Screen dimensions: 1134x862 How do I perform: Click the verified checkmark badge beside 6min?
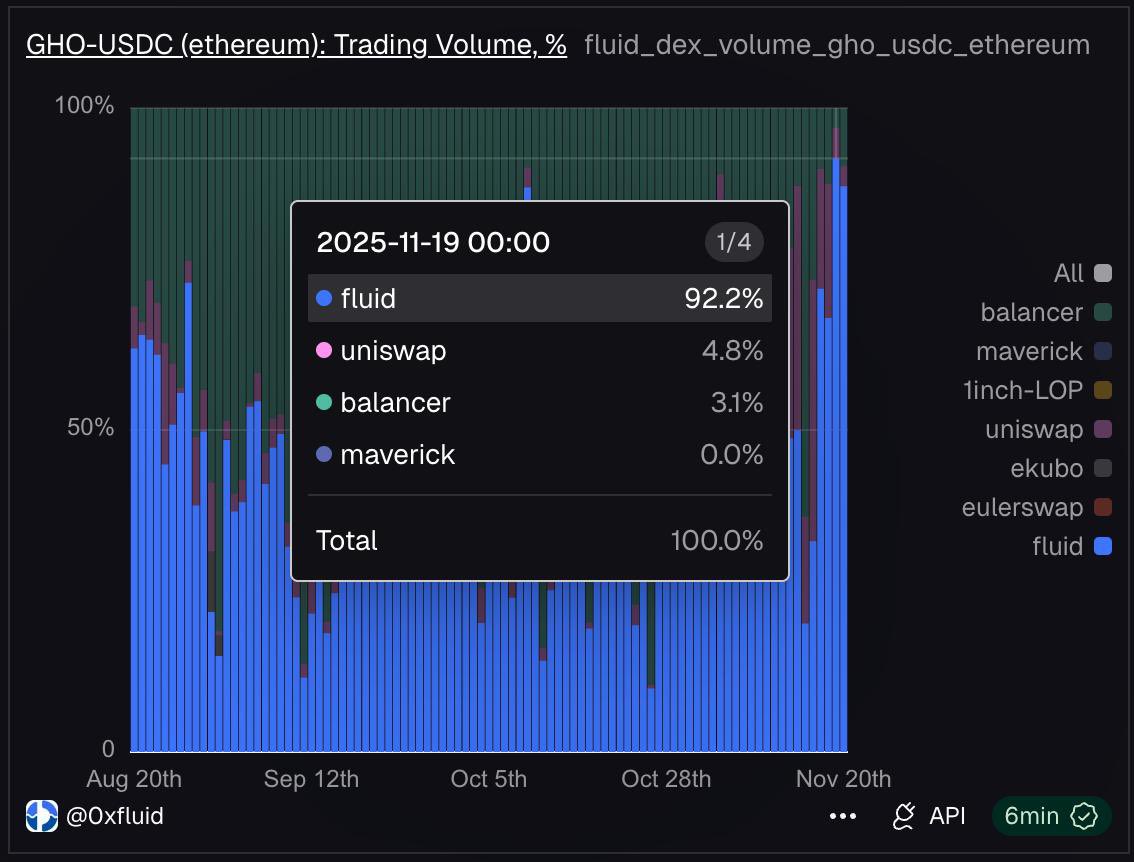tap(1084, 816)
